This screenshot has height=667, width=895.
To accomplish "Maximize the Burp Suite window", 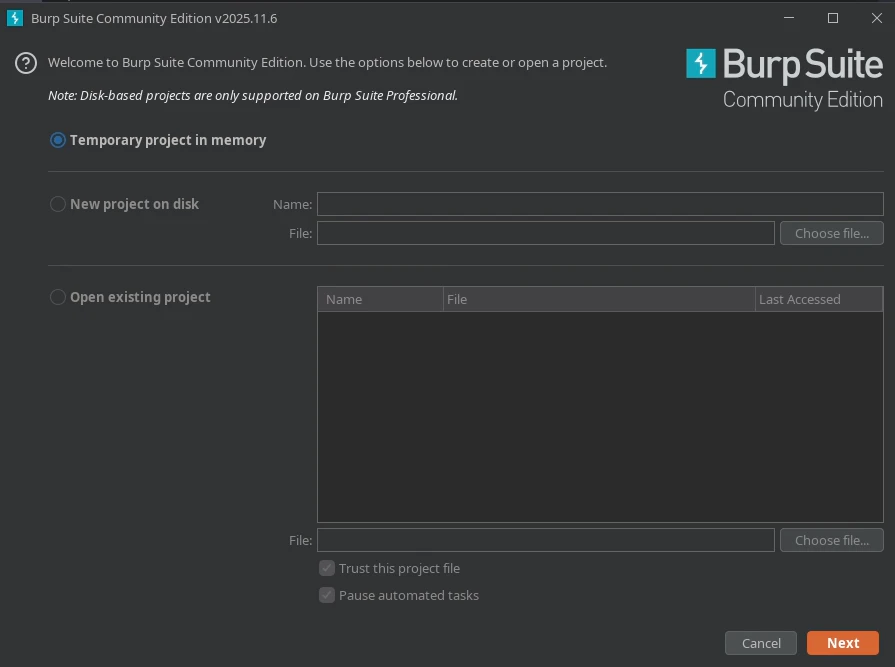I will tap(833, 18).
